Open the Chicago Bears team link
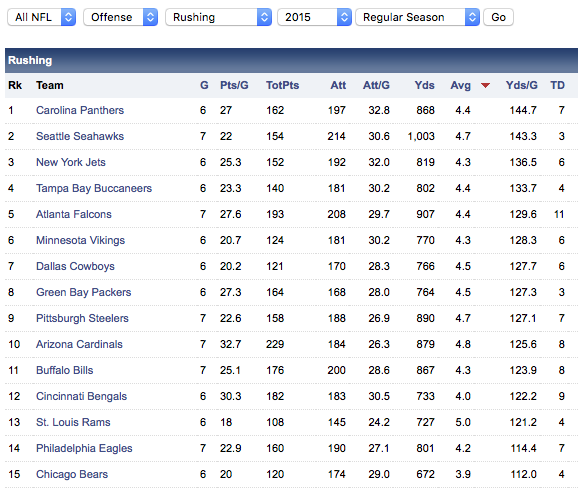The width and height of the screenshot is (578, 490). point(72,474)
